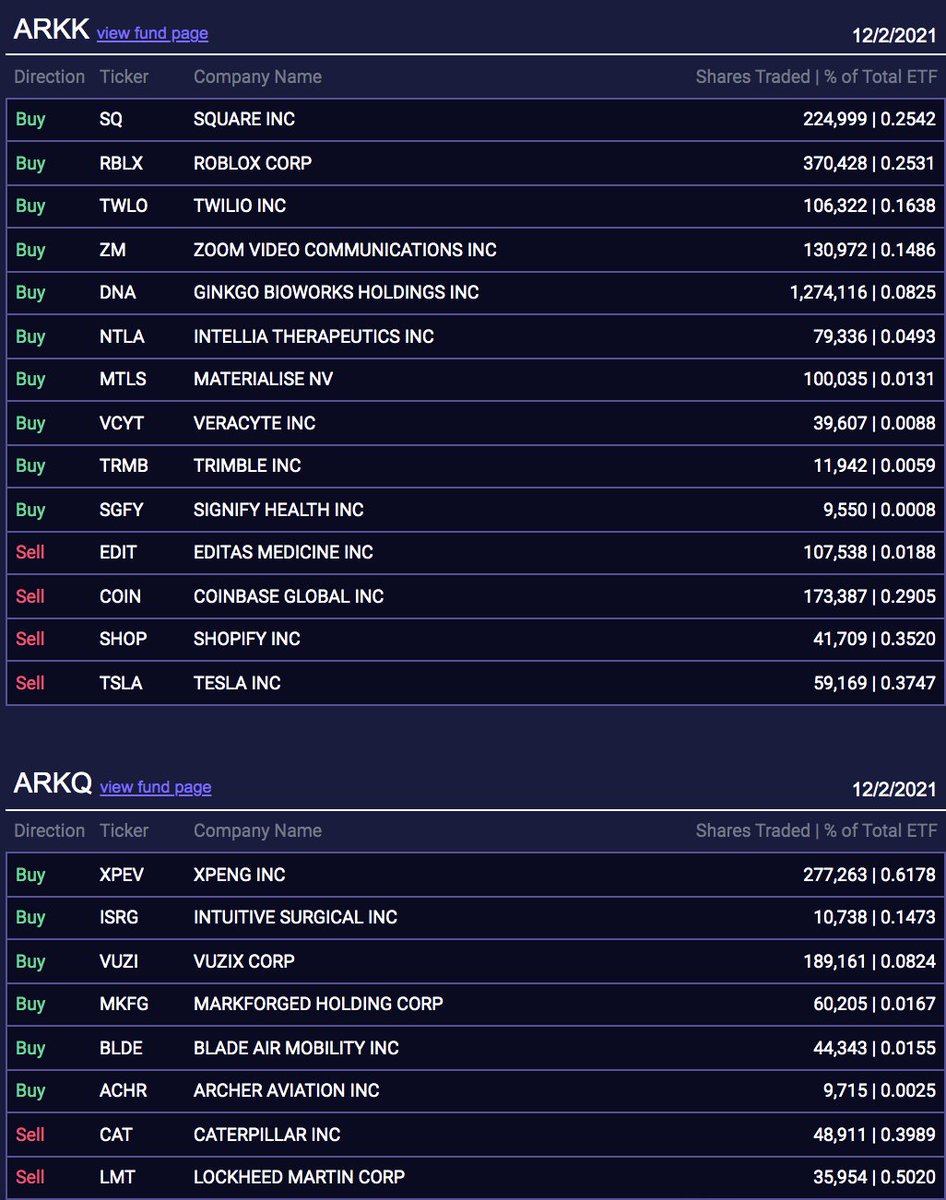Click the VUZI ticker

tap(120, 961)
